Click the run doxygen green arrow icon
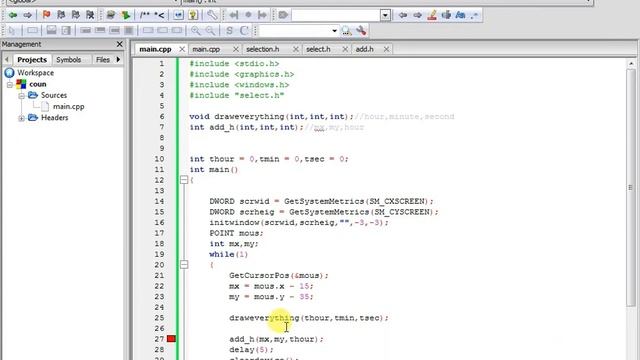640x360 pixels. (x=126, y=16)
